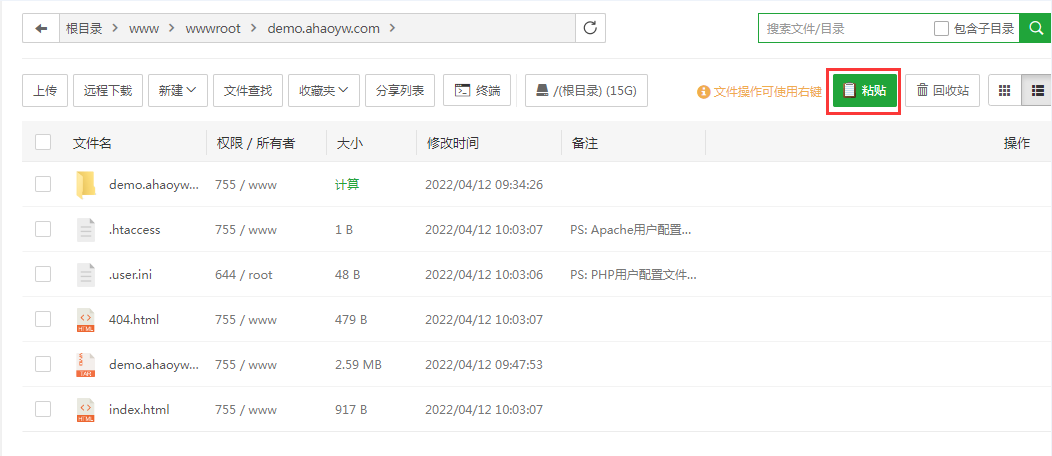Click the demo.ahaoyw folder icon
Viewport: 1052px width, 456px height.
[x=86, y=185]
